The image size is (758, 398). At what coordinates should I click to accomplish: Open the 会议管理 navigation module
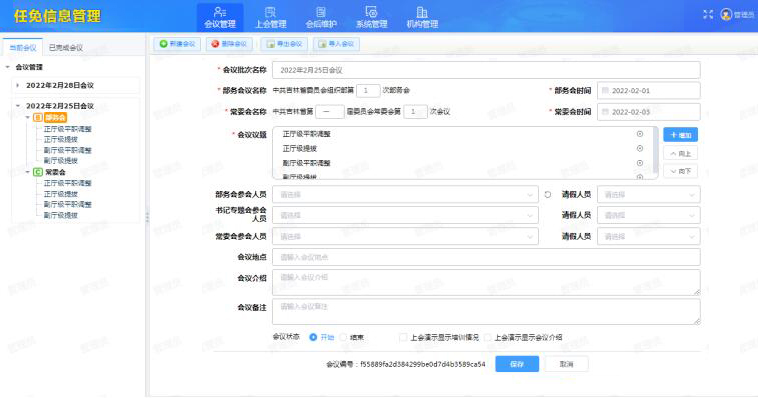pyautogui.click(x=220, y=17)
